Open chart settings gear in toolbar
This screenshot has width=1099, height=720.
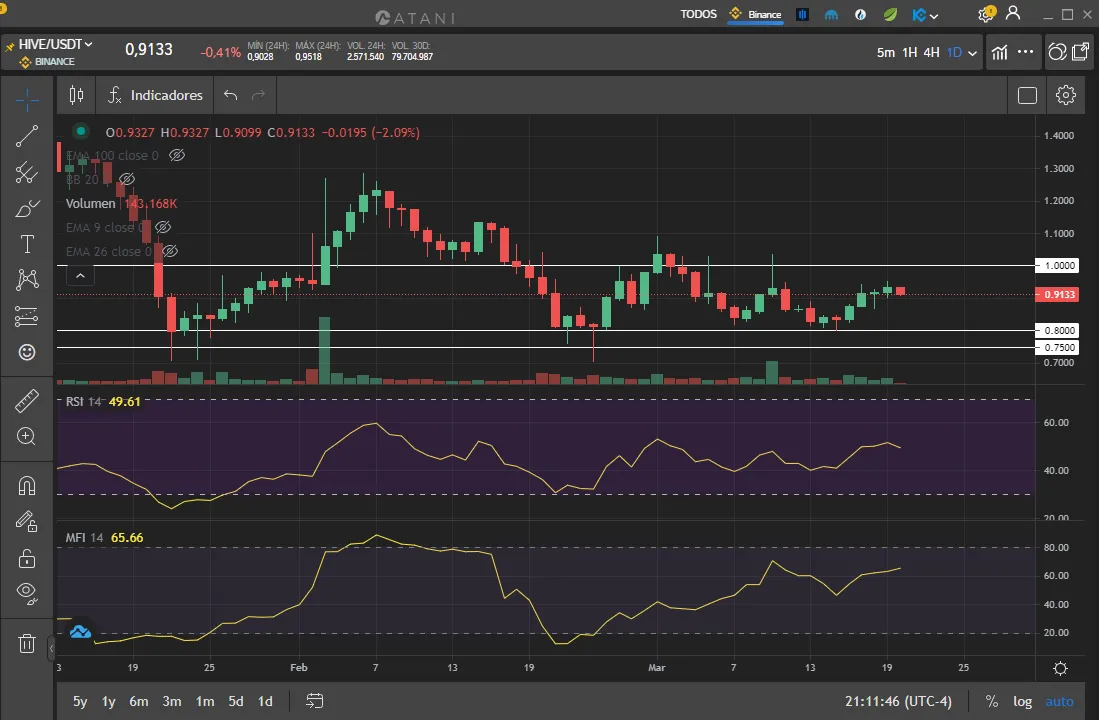coord(1066,95)
